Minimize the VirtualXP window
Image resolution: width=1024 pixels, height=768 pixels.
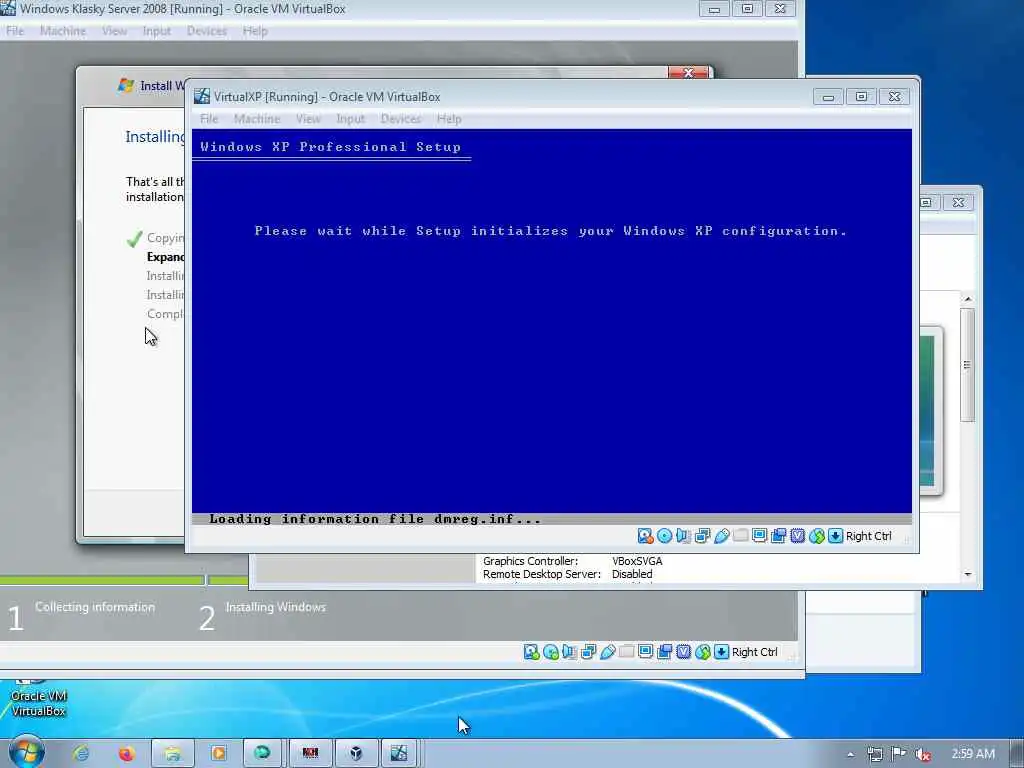(x=828, y=97)
